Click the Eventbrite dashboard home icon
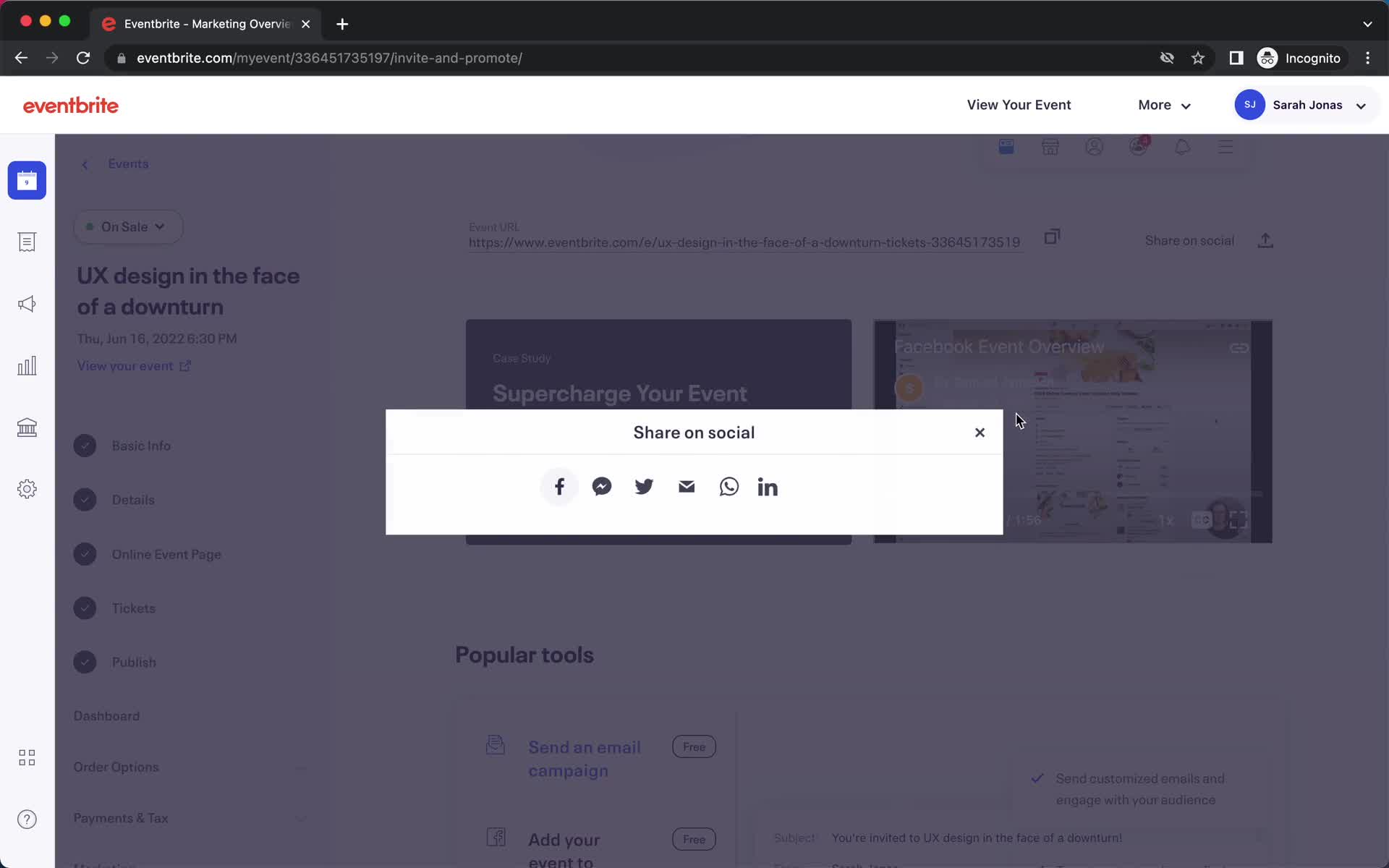Viewport: 1389px width, 868px height. (27, 180)
